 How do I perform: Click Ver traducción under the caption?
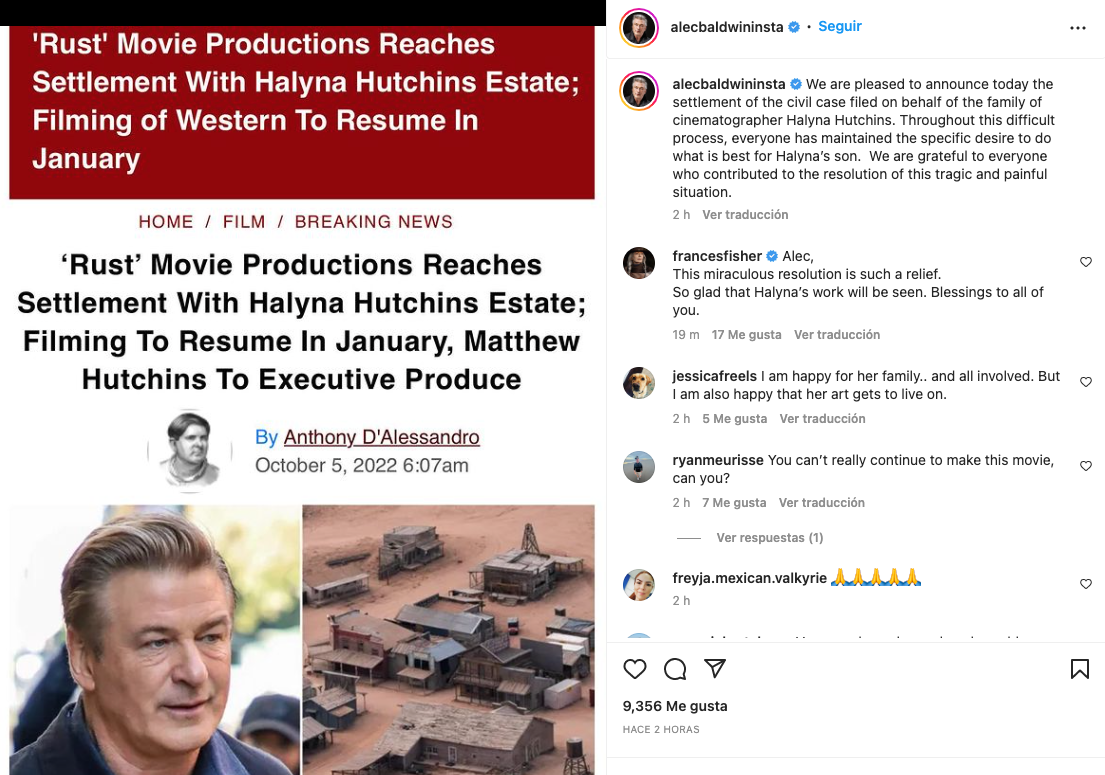click(745, 214)
